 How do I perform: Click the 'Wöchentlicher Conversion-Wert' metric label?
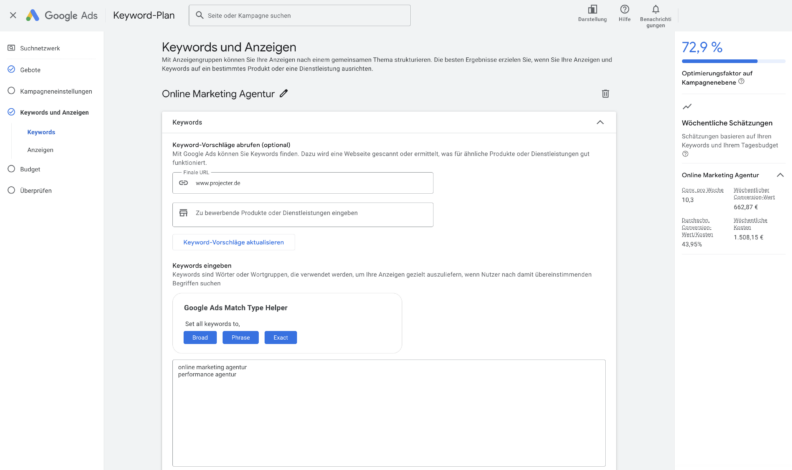(x=754, y=194)
